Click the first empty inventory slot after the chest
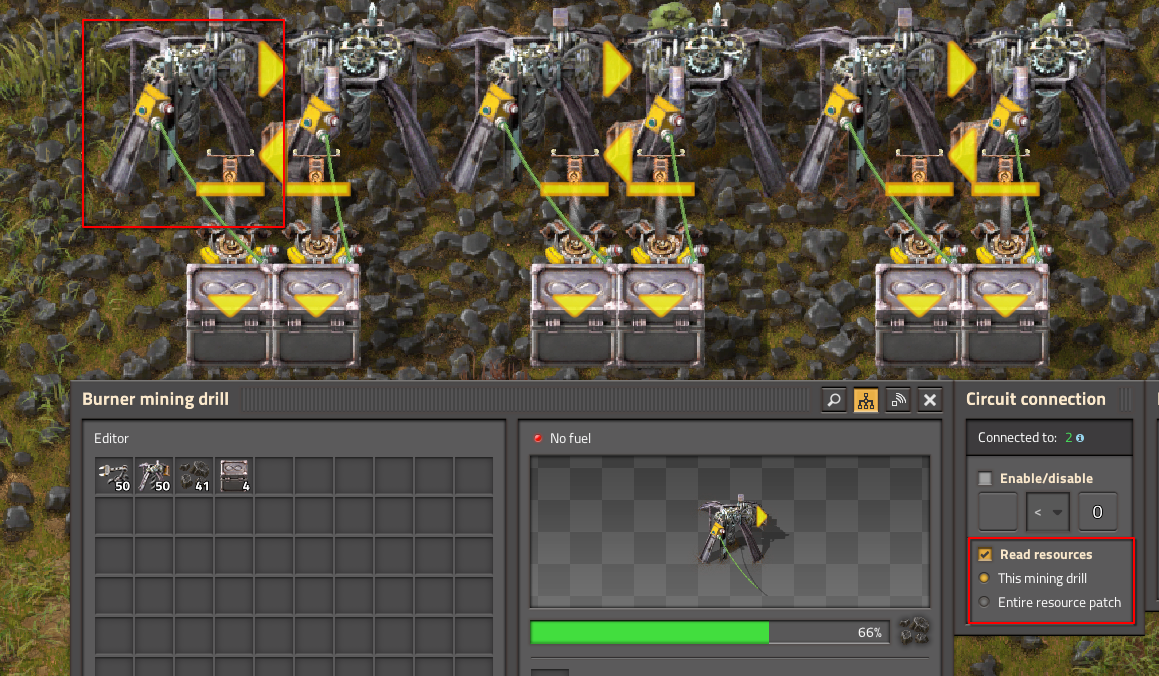Image resolution: width=1159 pixels, height=676 pixels. pos(274,476)
